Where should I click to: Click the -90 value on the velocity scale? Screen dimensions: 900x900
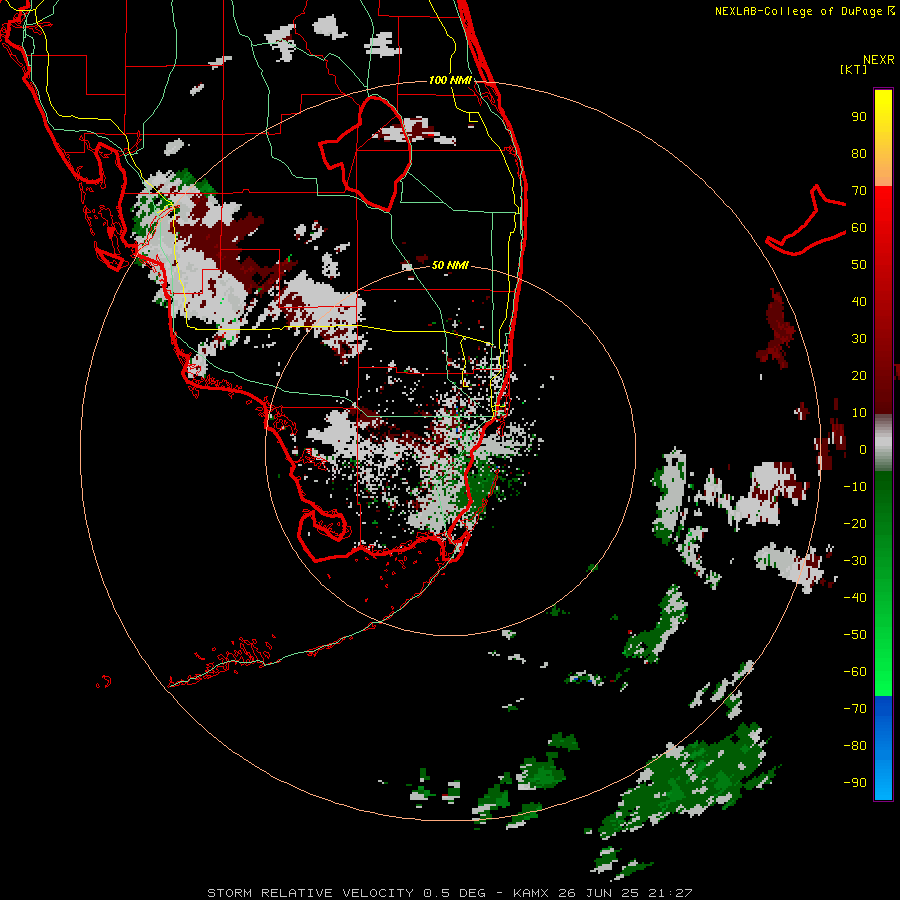(855, 783)
